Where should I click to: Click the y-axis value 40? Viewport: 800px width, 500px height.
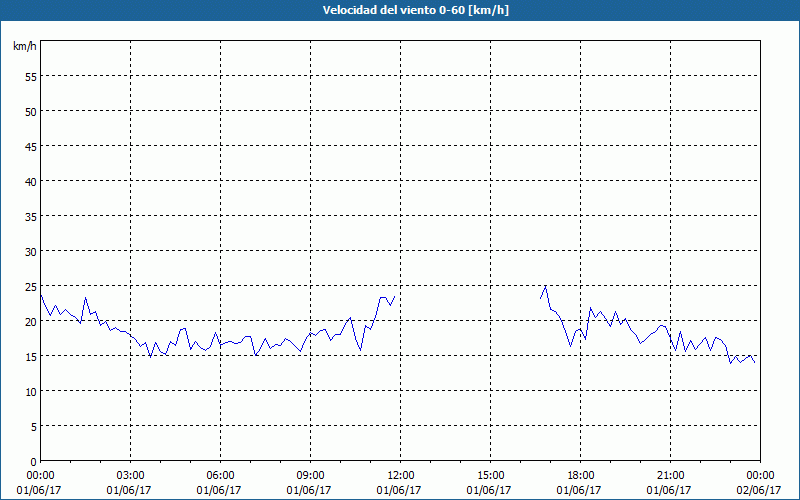(31, 182)
